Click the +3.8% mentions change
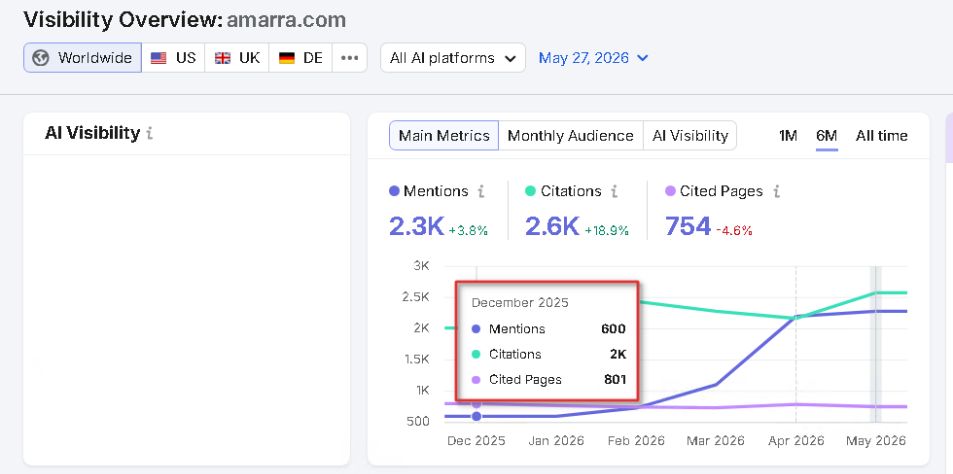Screen dimensions: 953x474 point(468,231)
